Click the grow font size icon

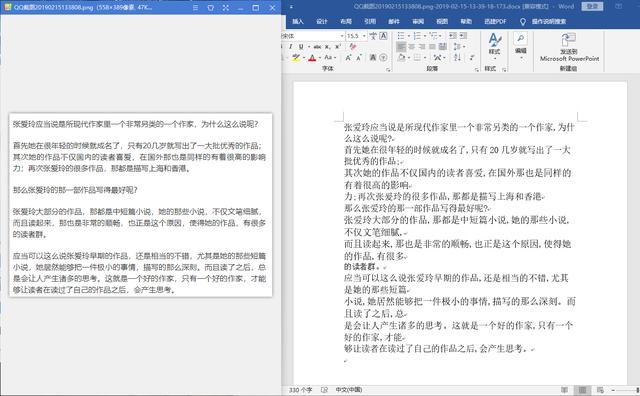click(x=348, y=58)
